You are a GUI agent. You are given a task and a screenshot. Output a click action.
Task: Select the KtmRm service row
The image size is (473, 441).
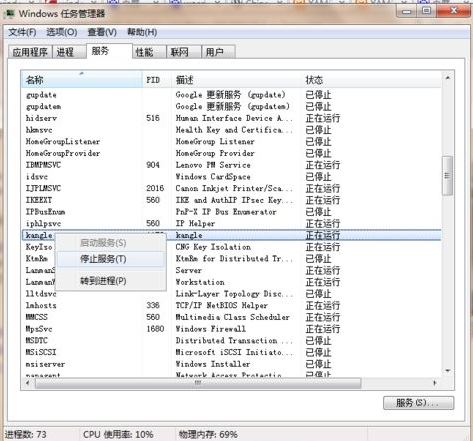pos(232,259)
